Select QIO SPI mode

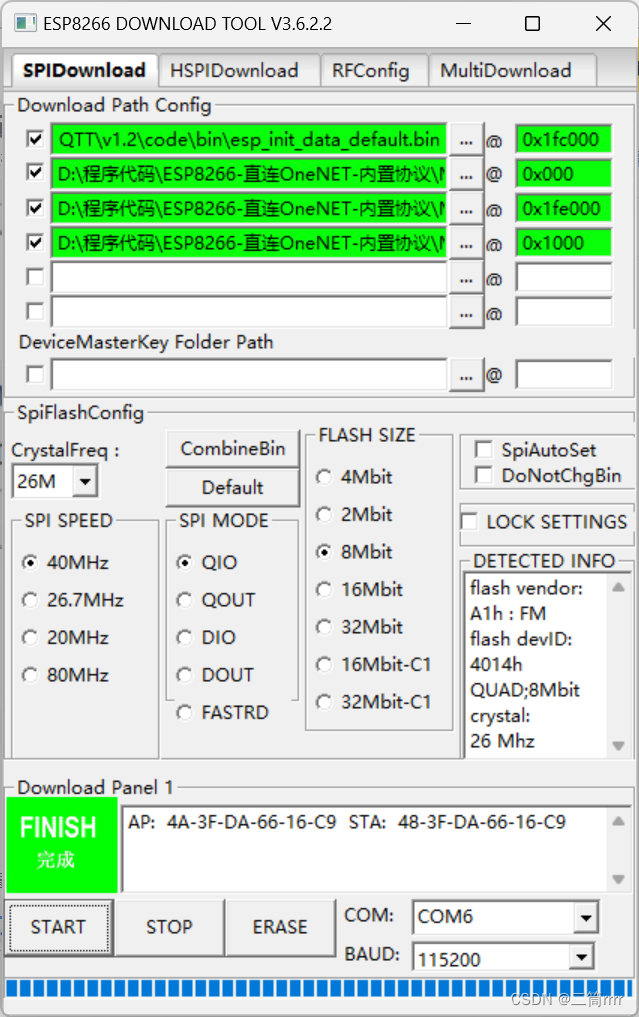(185, 562)
